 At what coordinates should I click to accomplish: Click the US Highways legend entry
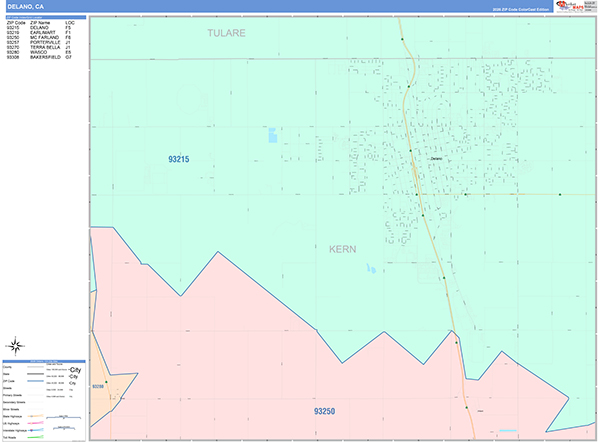pos(11,424)
